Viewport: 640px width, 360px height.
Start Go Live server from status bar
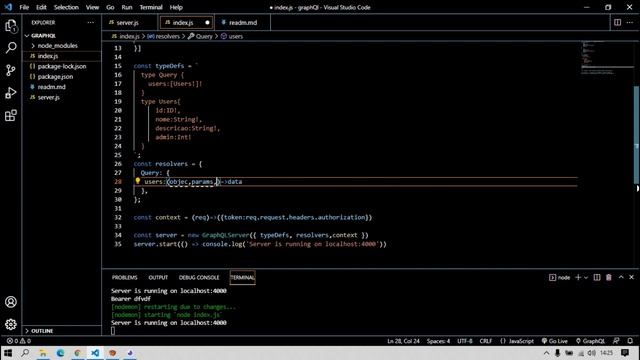point(555,341)
